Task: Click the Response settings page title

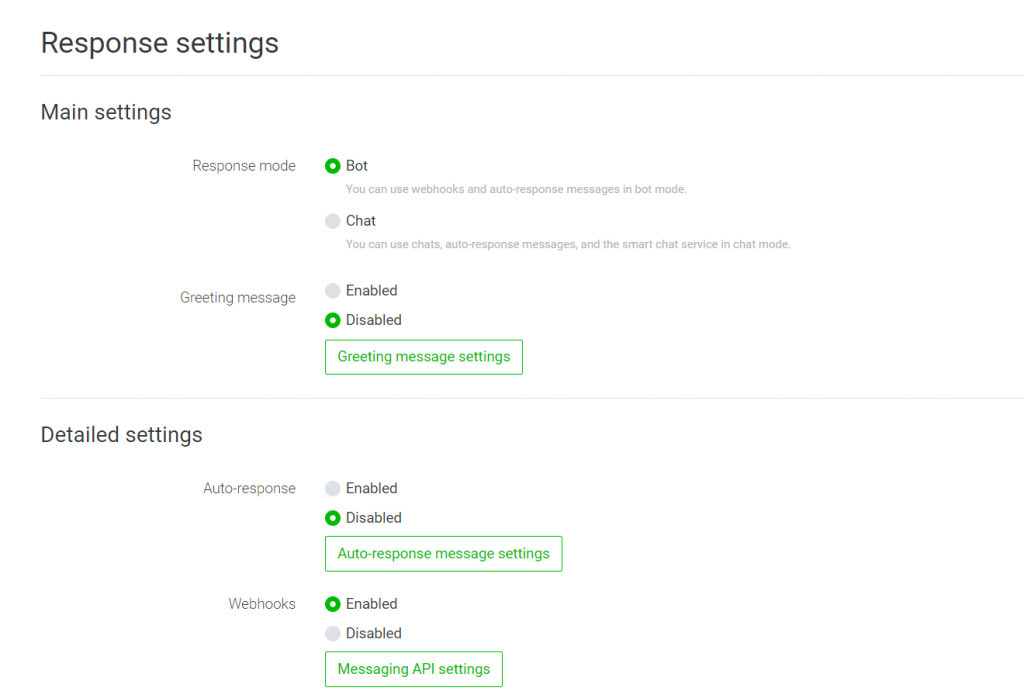Action: click(x=159, y=44)
